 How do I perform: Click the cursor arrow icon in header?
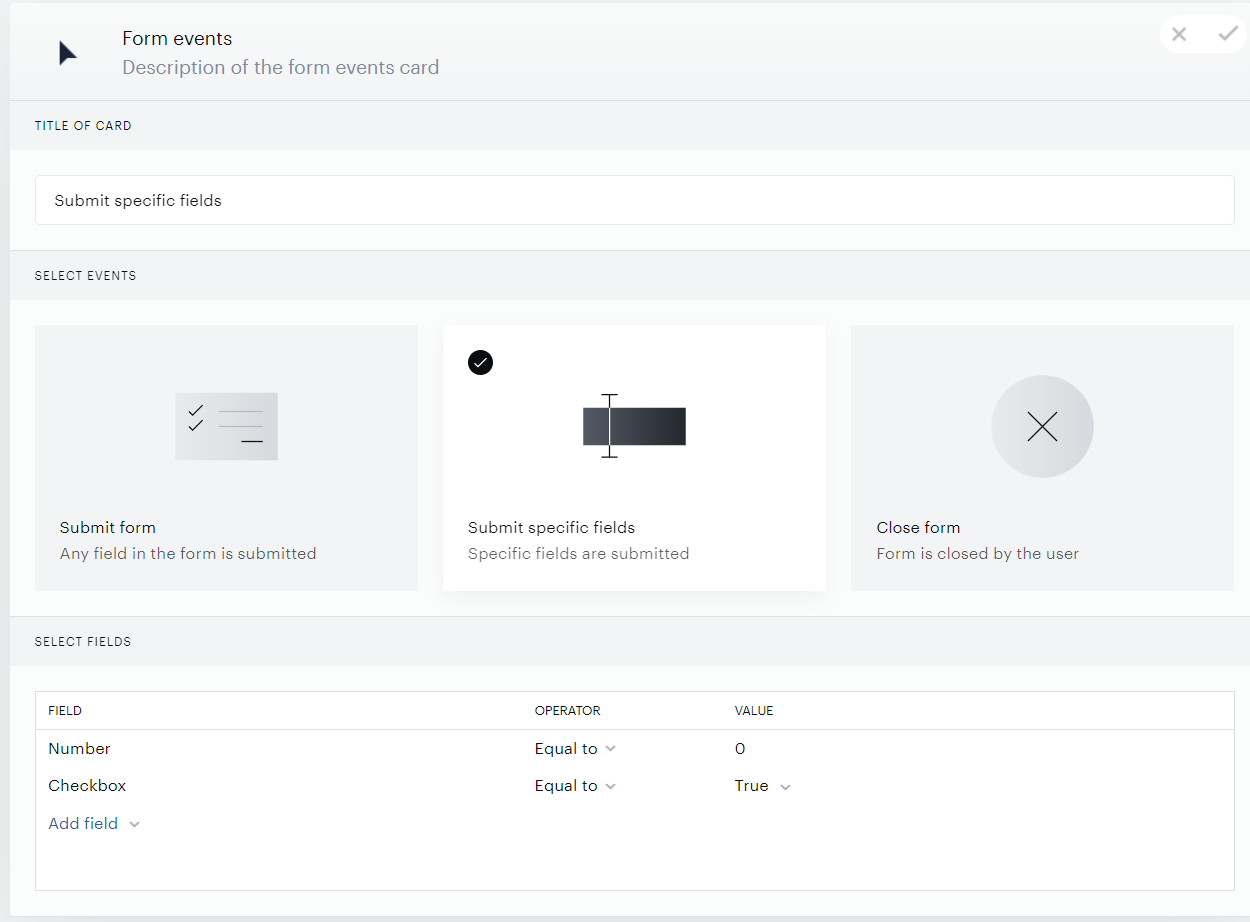pos(67,53)
